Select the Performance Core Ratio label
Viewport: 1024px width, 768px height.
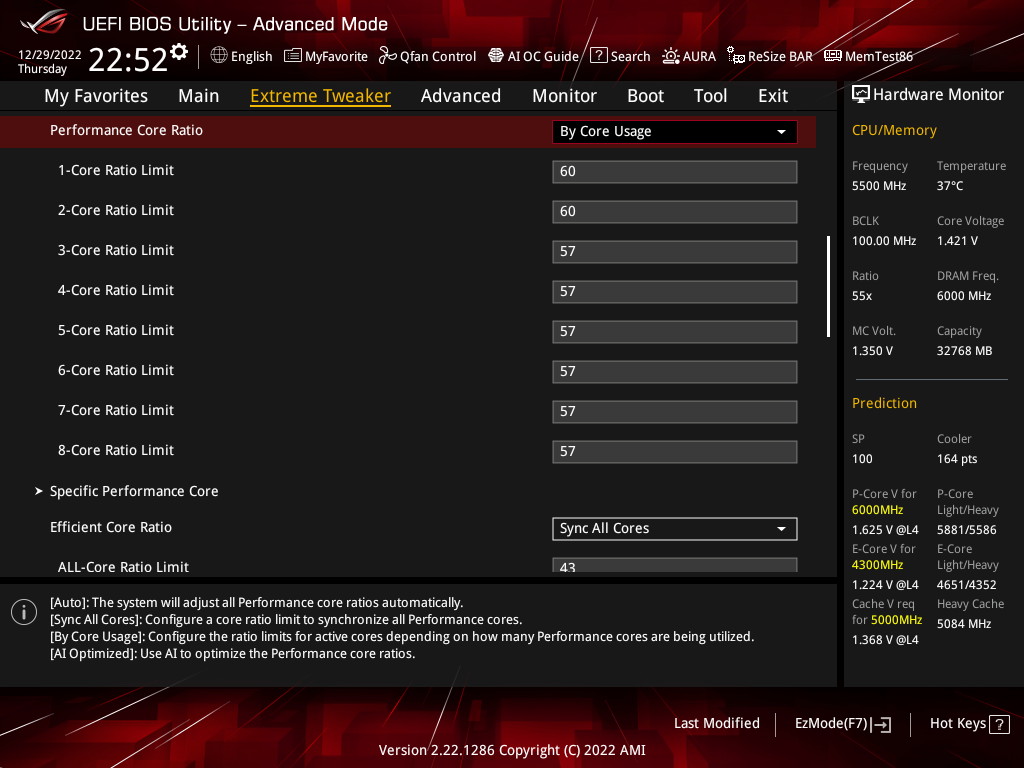126,130
